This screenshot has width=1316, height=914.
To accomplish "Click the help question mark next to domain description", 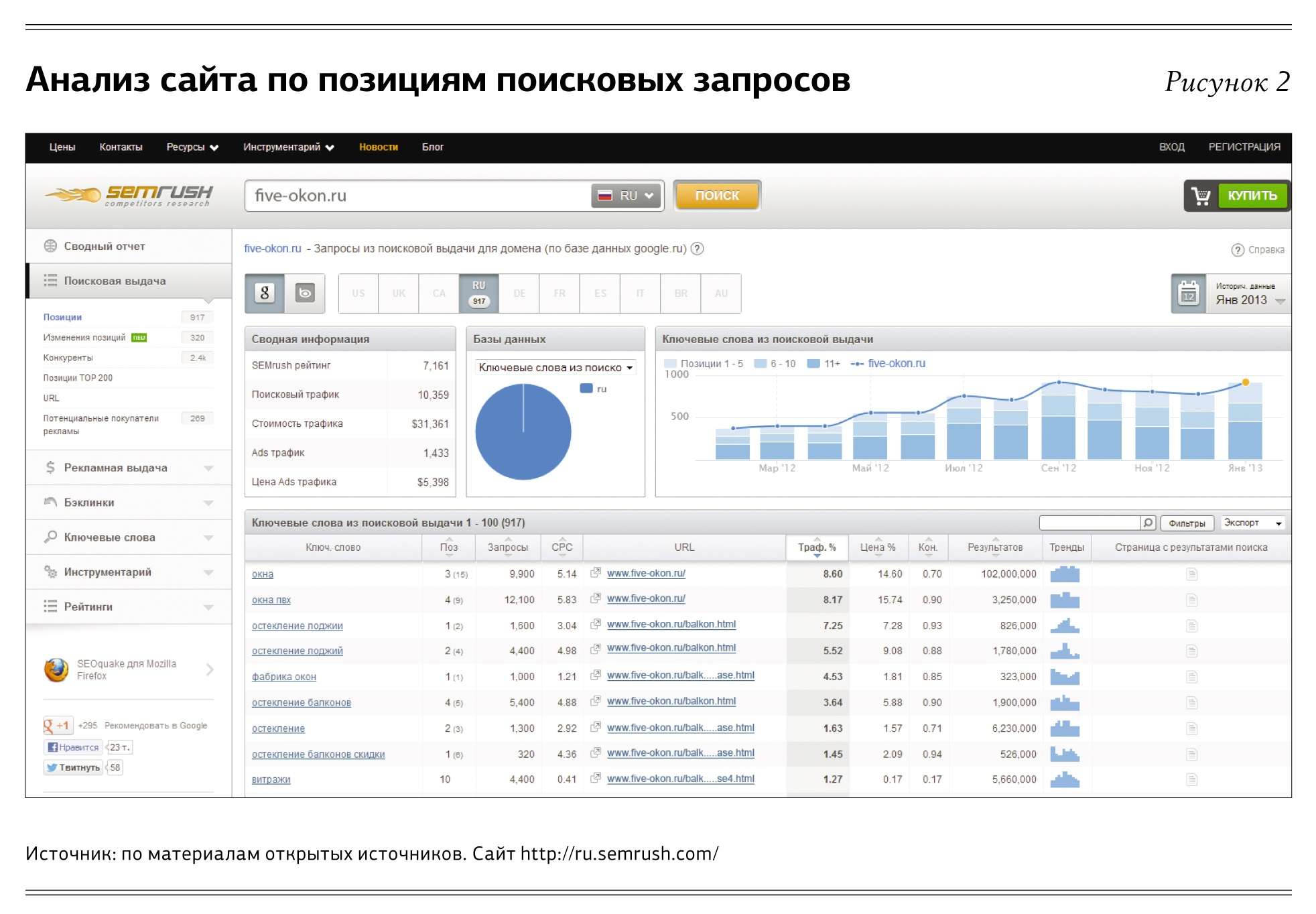I will (697, 249).
